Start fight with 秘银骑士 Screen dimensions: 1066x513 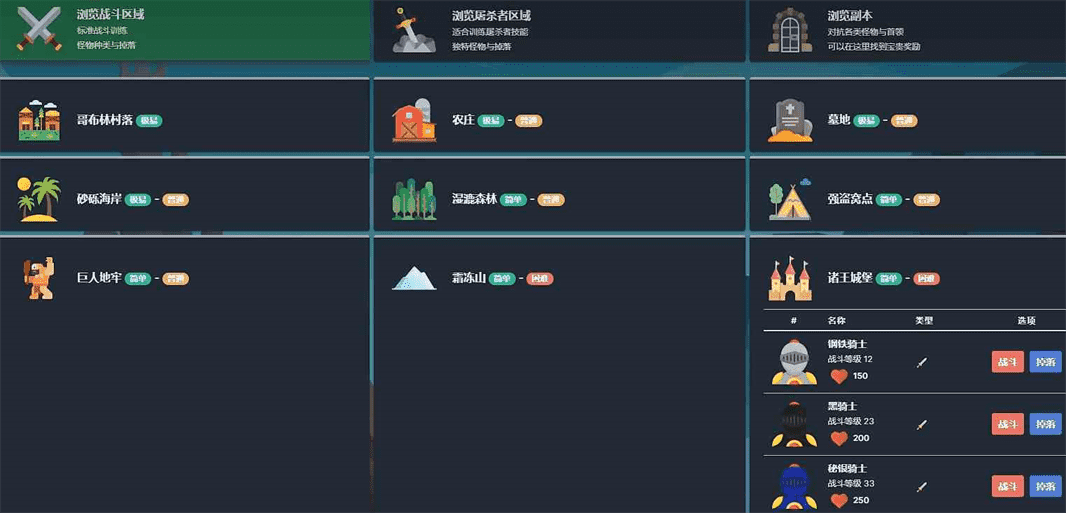pyautogui.click(x=1008, y=486)
